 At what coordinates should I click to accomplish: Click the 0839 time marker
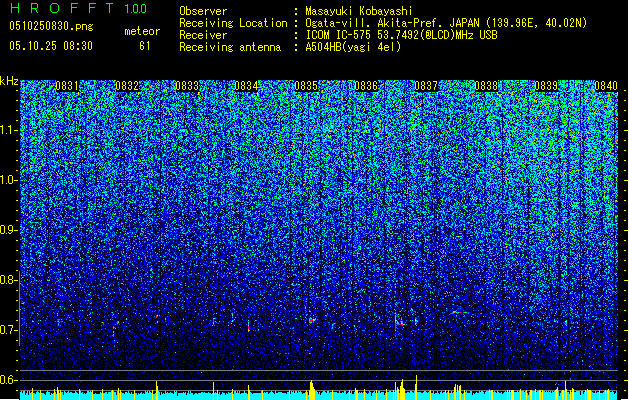coord(546,86)
